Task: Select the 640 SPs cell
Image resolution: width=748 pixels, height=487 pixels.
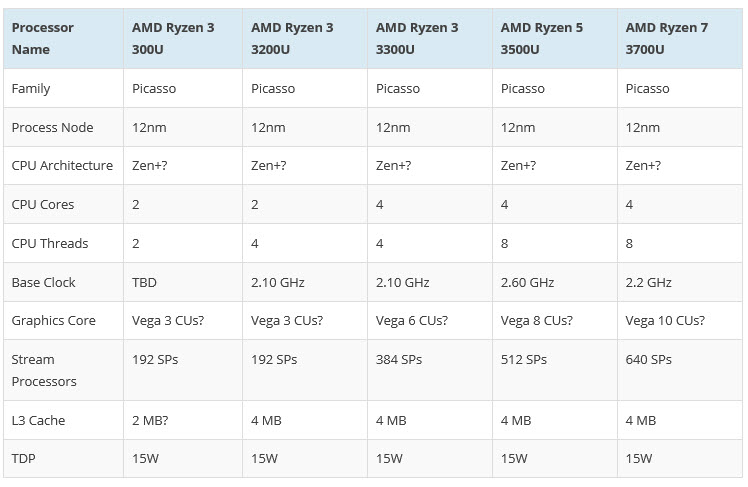Action: click(x=648, y=359)
